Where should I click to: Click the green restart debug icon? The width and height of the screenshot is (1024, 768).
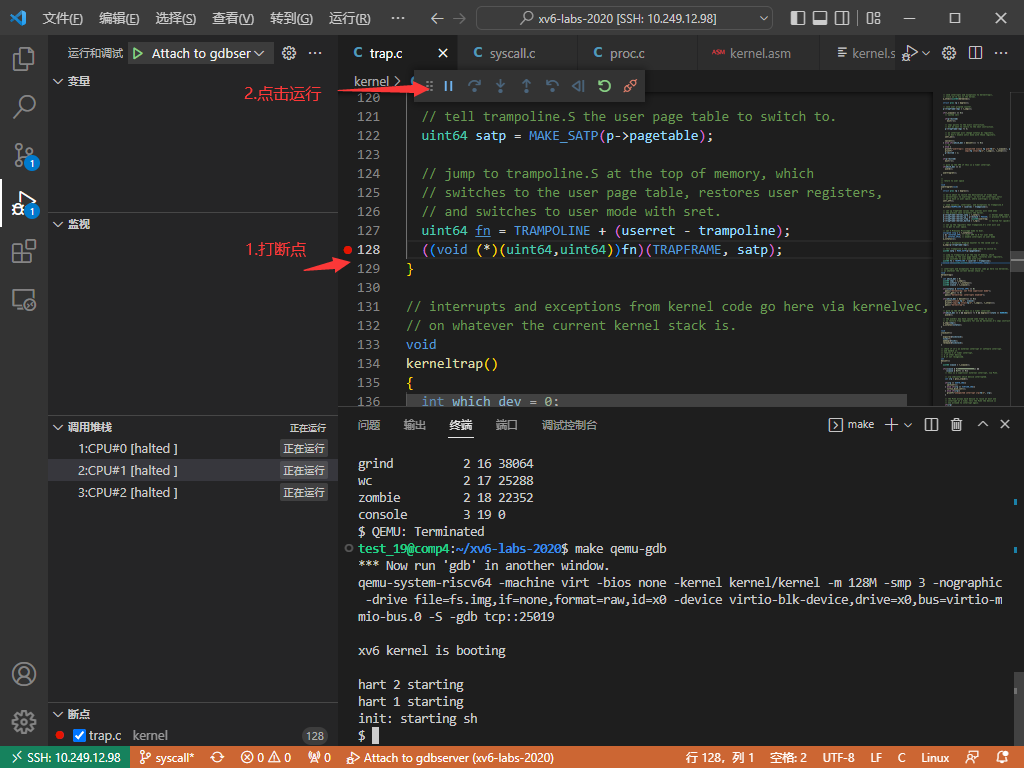click(604, 87)
